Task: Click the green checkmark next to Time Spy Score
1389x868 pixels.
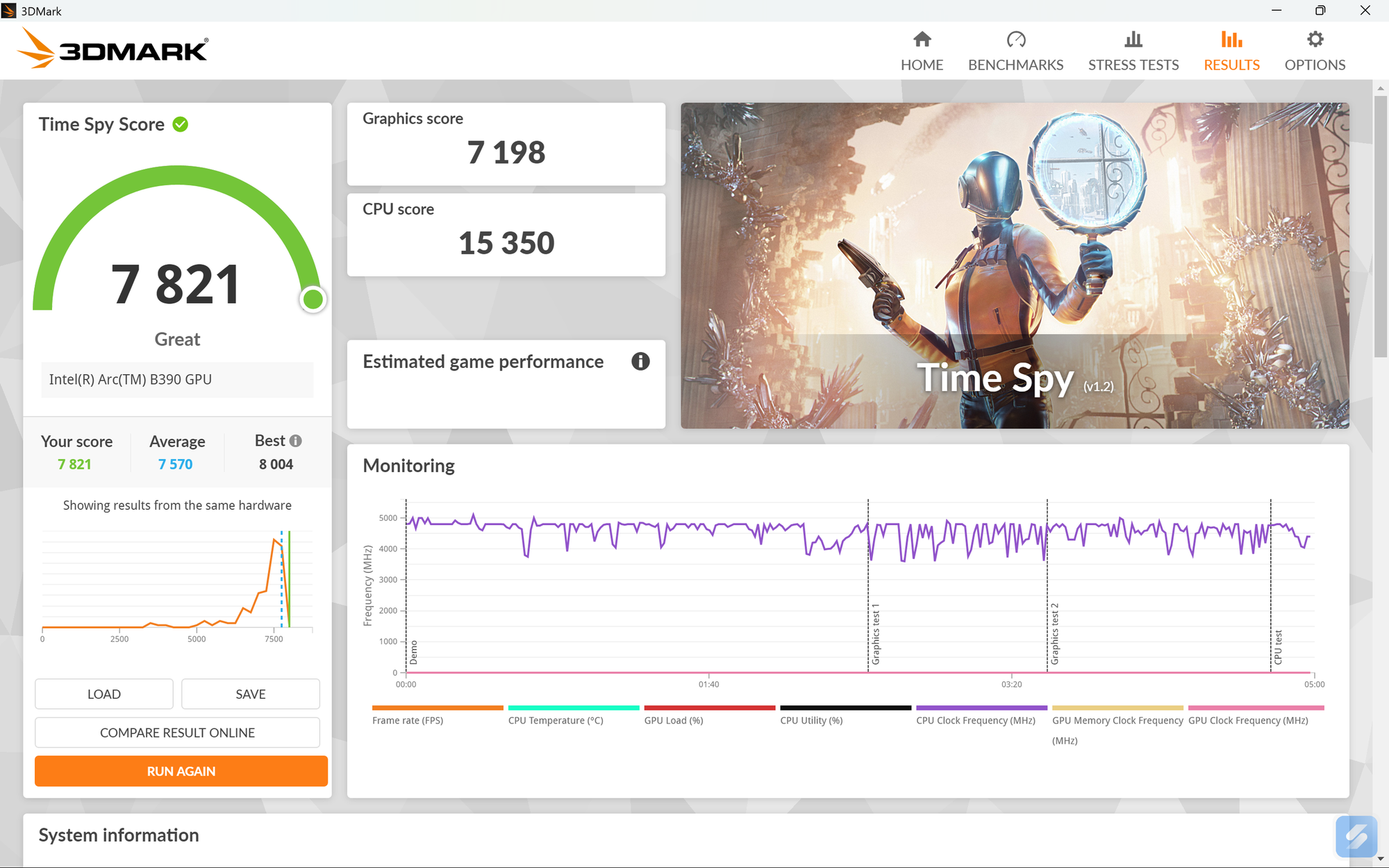Action: (180, 124)
